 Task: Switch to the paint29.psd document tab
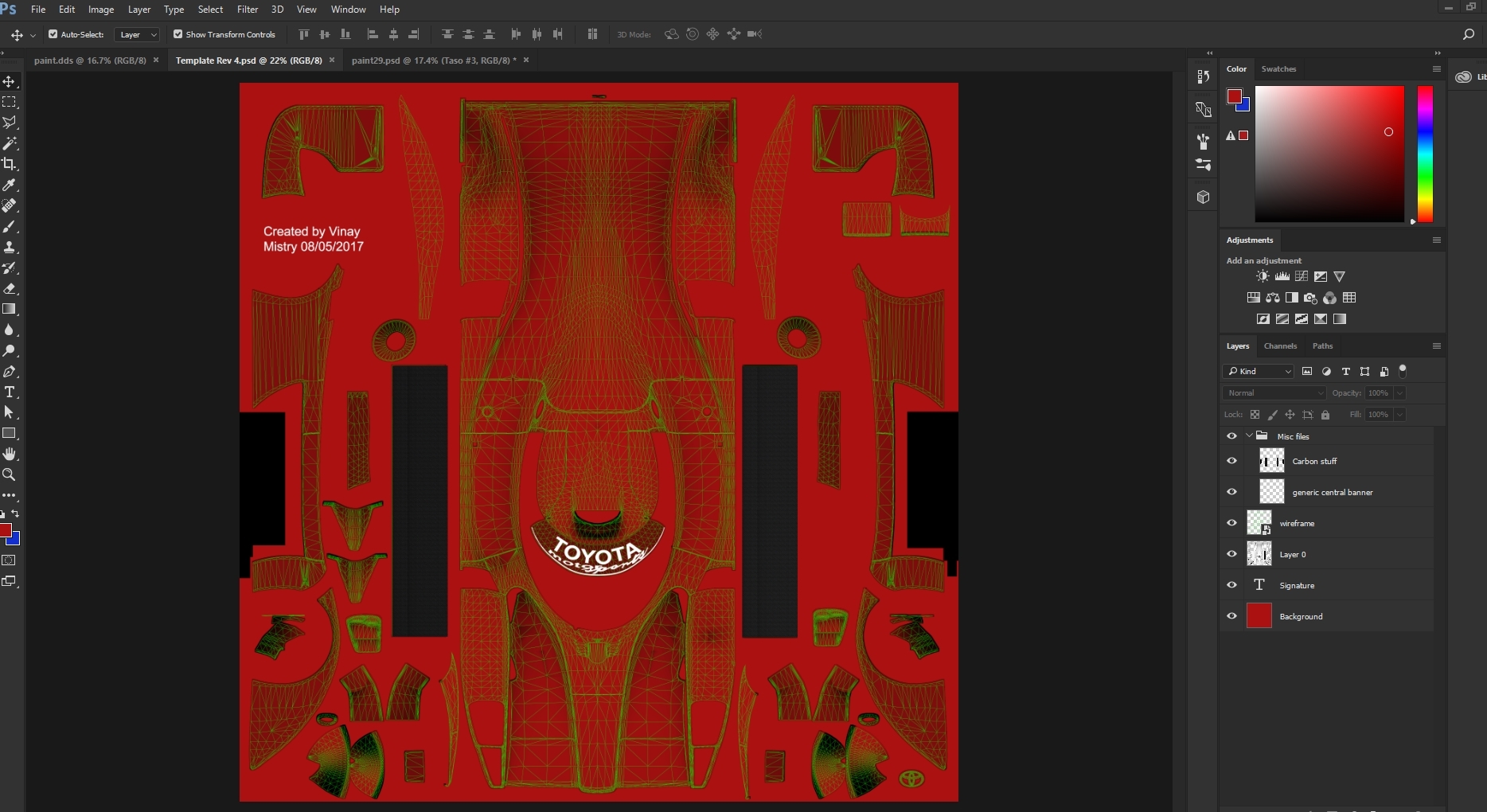click(x=434, y=61)
